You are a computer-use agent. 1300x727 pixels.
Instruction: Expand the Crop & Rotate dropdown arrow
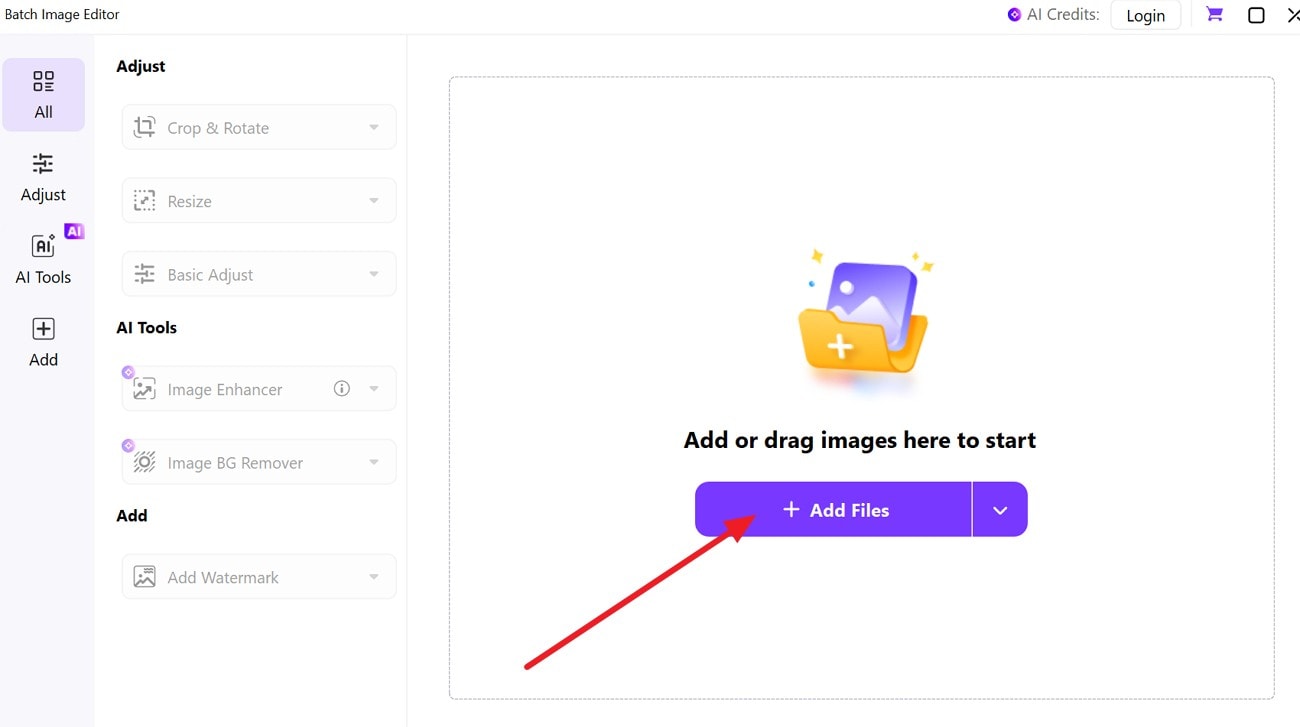372,127
